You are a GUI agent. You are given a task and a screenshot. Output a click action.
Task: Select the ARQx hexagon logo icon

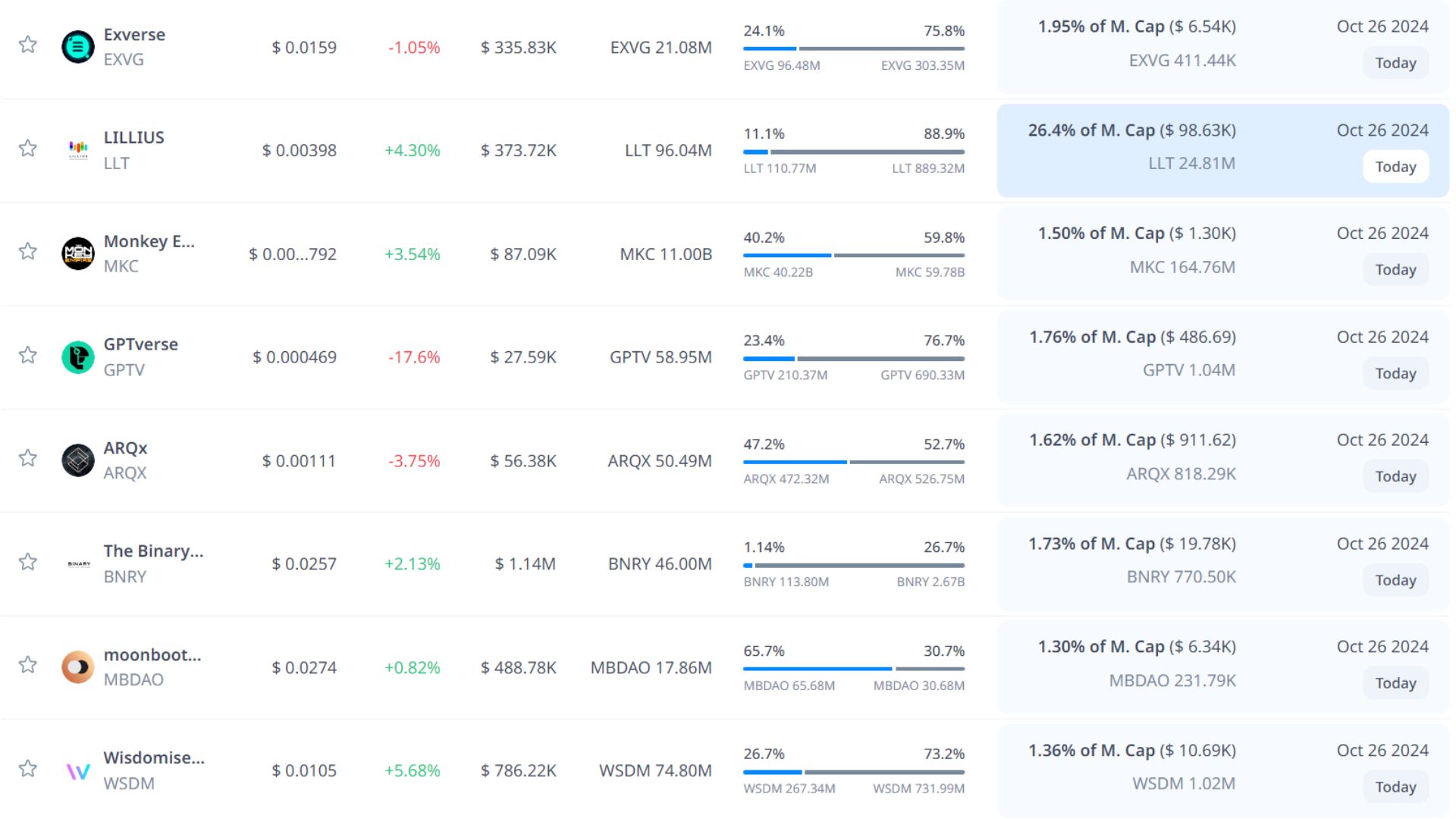coord(77,460)
